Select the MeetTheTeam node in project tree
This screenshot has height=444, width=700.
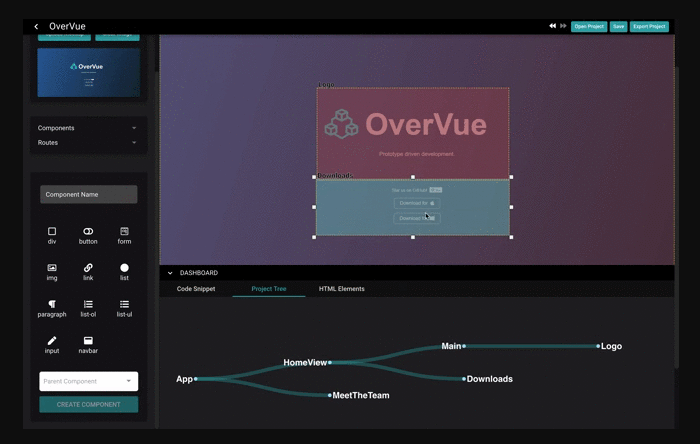358,395
